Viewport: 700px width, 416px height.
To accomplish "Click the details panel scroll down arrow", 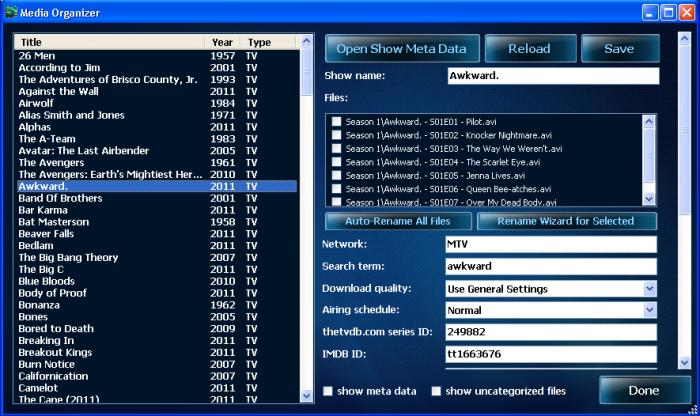I will 684,362.
